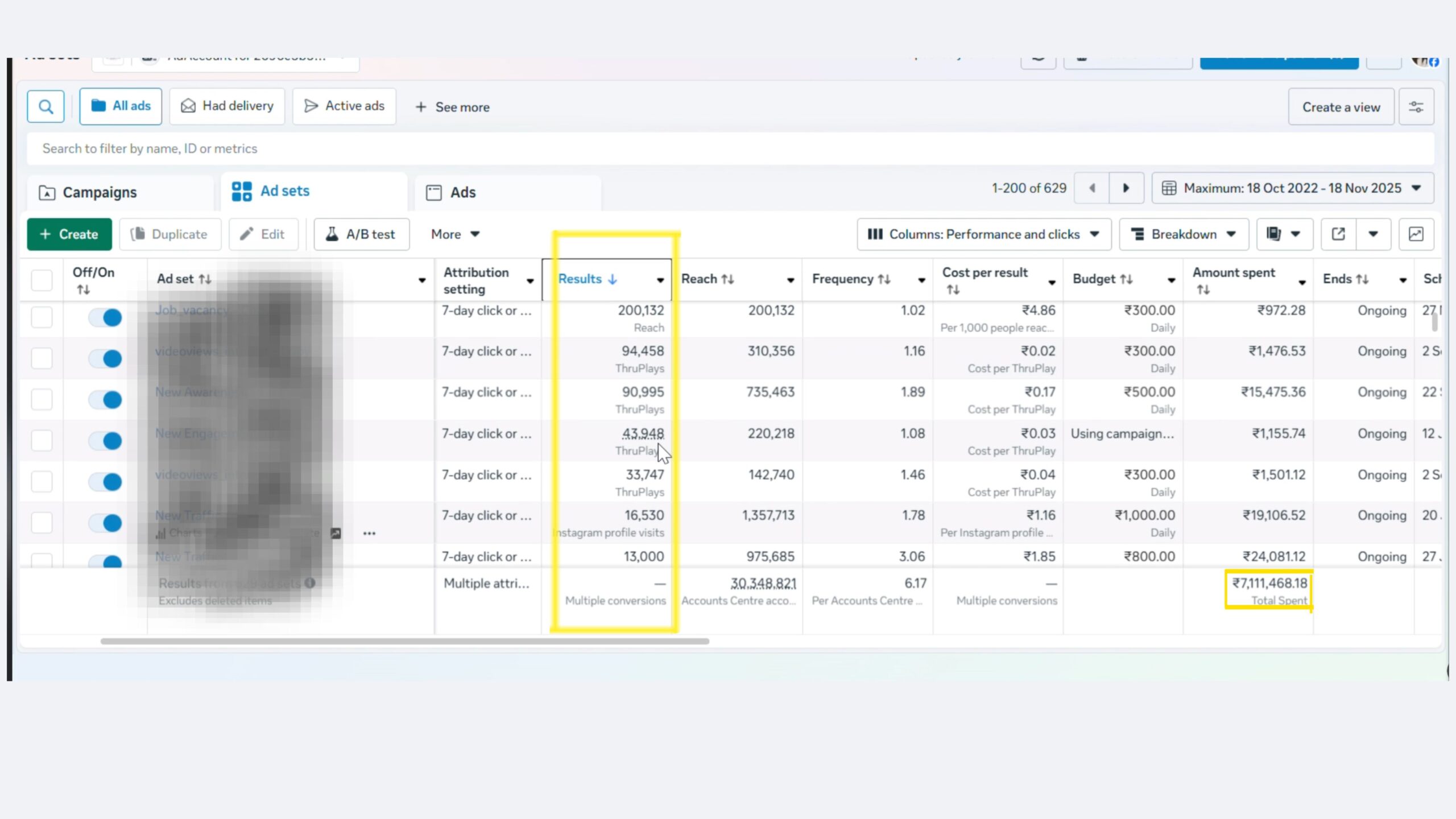This screenshot has height=819, width=1456.
Task: Click the Create a view button
Action: [x=1341, y=107]
